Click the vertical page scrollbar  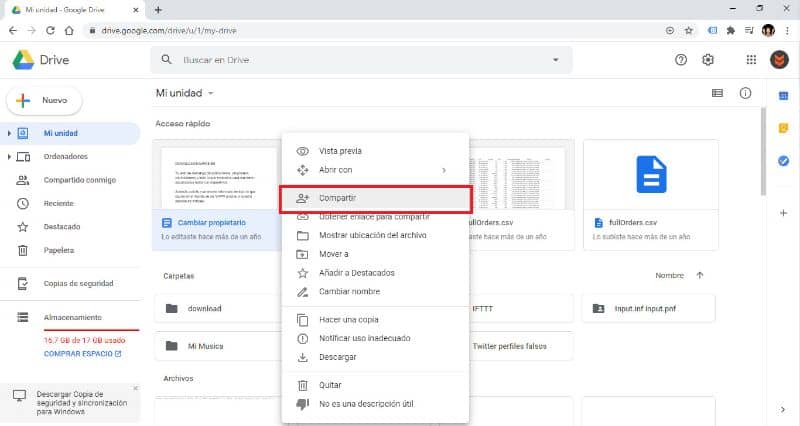(763, 152)
